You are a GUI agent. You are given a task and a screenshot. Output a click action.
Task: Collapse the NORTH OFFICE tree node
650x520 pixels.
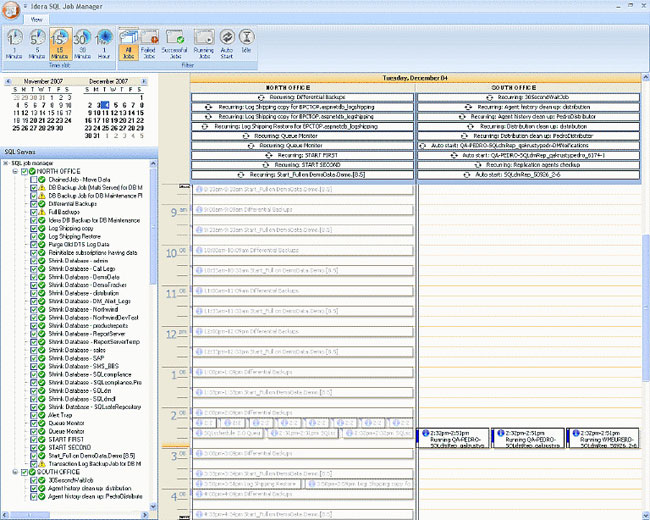pos(15,171)
